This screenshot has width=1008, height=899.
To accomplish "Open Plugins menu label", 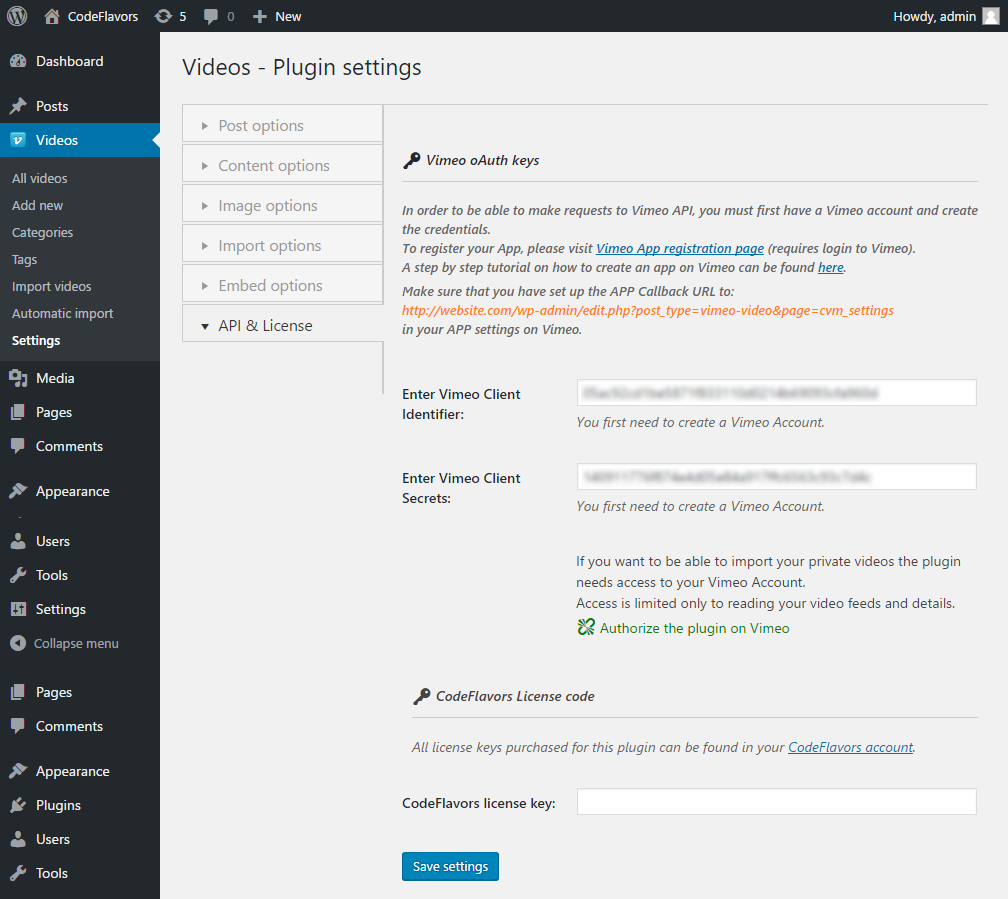I will [x=58, y=805].
